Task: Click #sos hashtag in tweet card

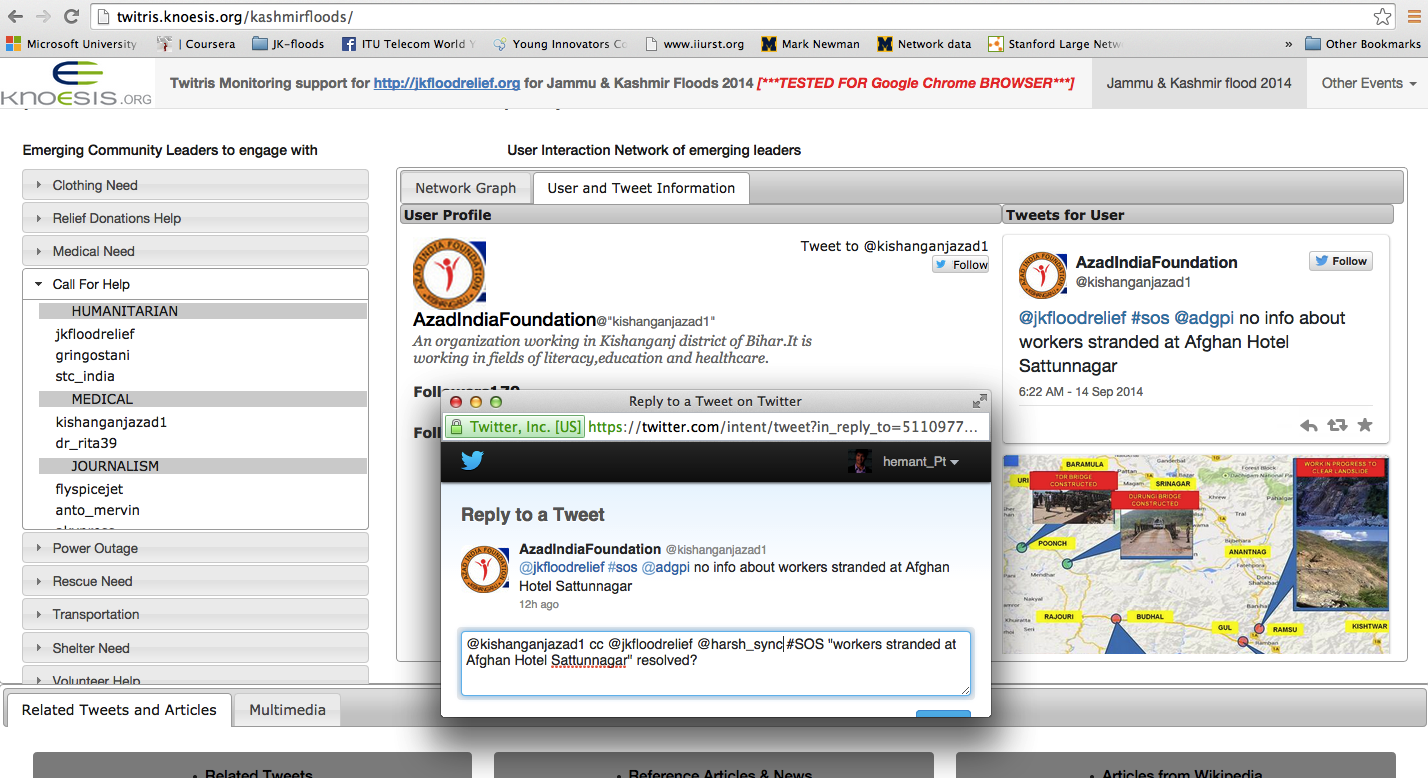Action: [1149, 318]
